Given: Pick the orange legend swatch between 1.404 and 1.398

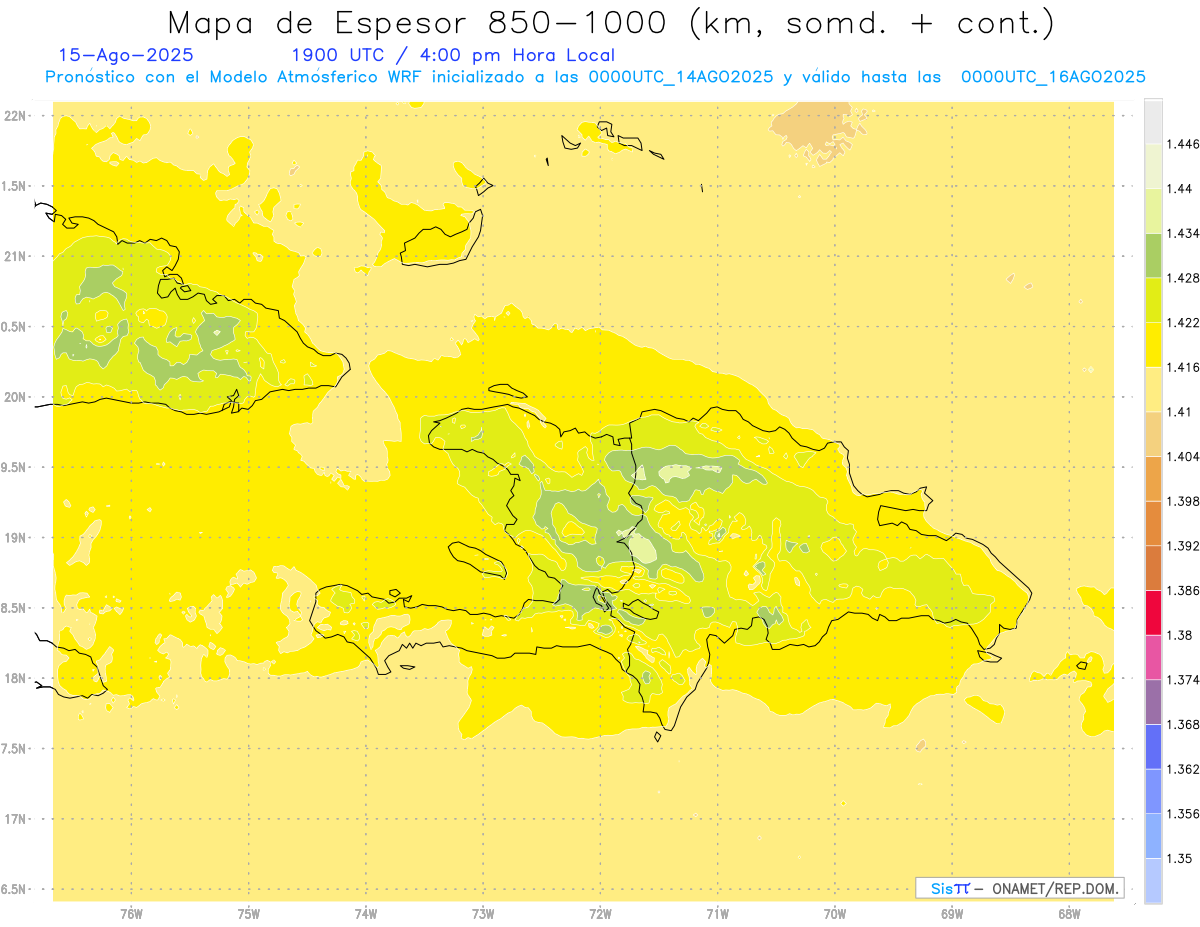Looking at the screenshot, I should tap(1153, 478).
